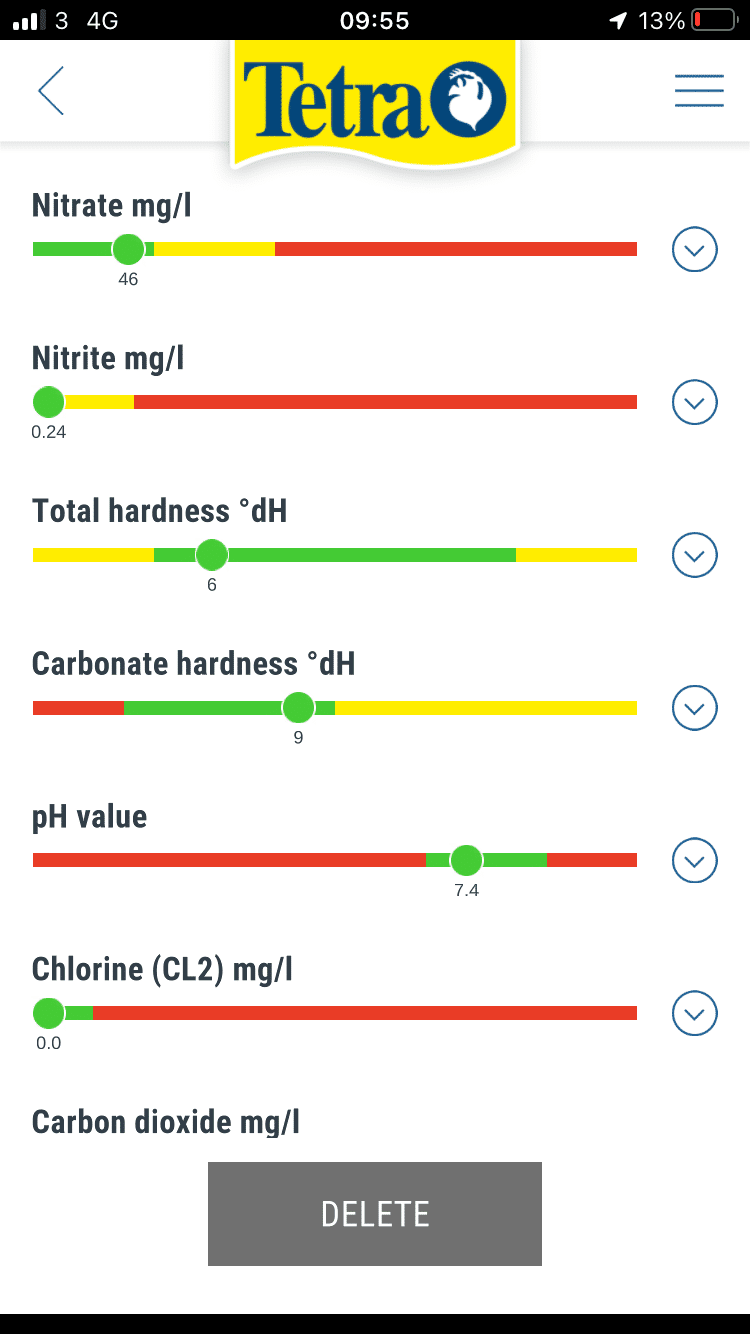
Task: Click the Total hardness slider handle
Action: tap(212, 554)
